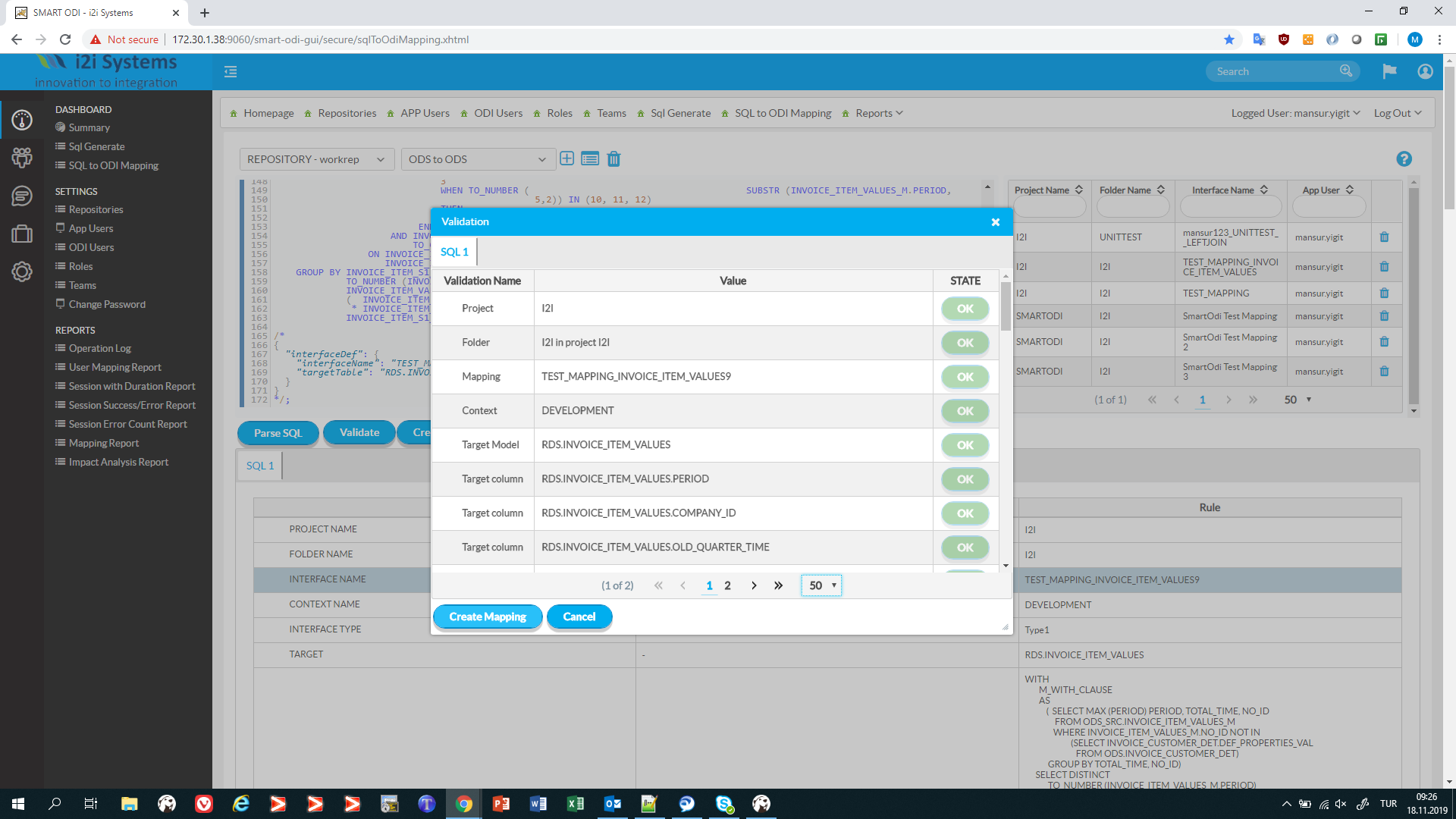Viewport: 1456px width, 819px height.
Task: Click the trash icon beside ODS to ODS dropdown
Action: pyautogui.click(x=613, y=158)
